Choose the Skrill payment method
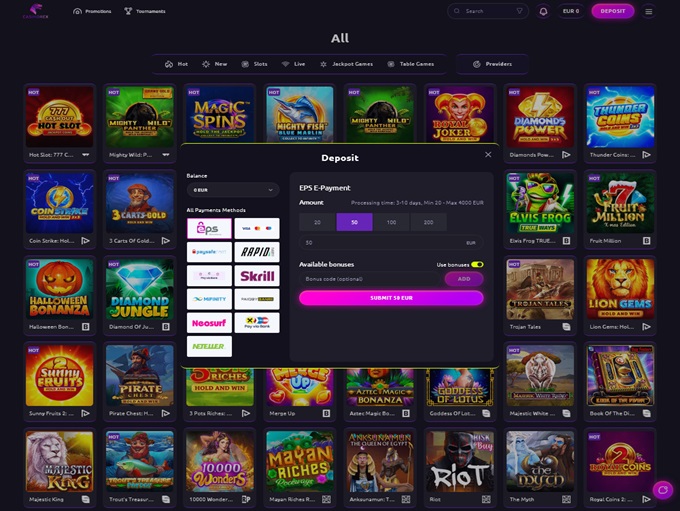Screen dimensions: 680x511 pyautogui.click(x=257, y=276)
